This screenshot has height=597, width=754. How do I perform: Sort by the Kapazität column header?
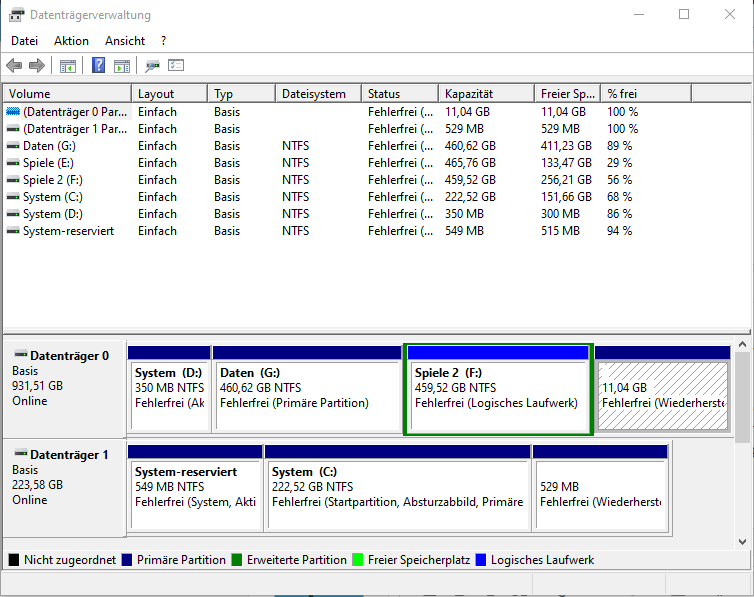coord(485,94)
